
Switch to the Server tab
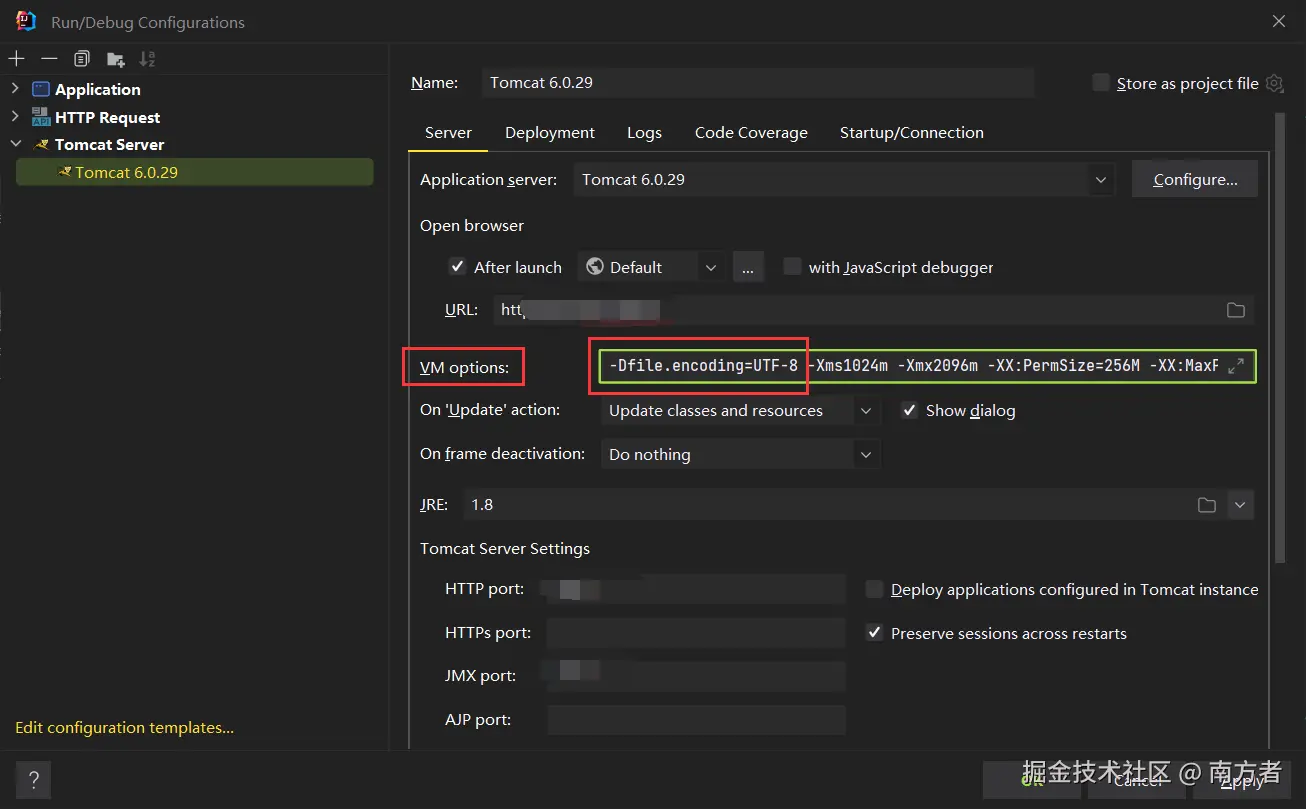pyautogui.click(x=448, y=132)
